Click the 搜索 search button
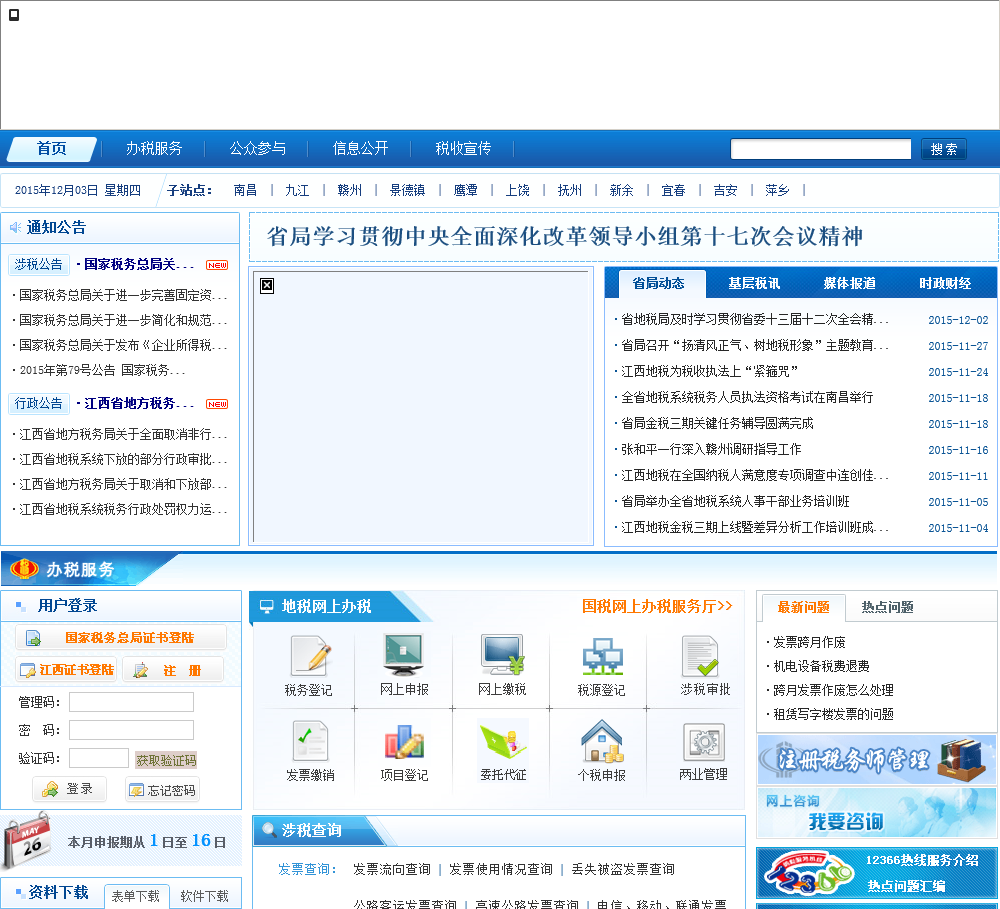1000x909 pixels. (943, 149)
